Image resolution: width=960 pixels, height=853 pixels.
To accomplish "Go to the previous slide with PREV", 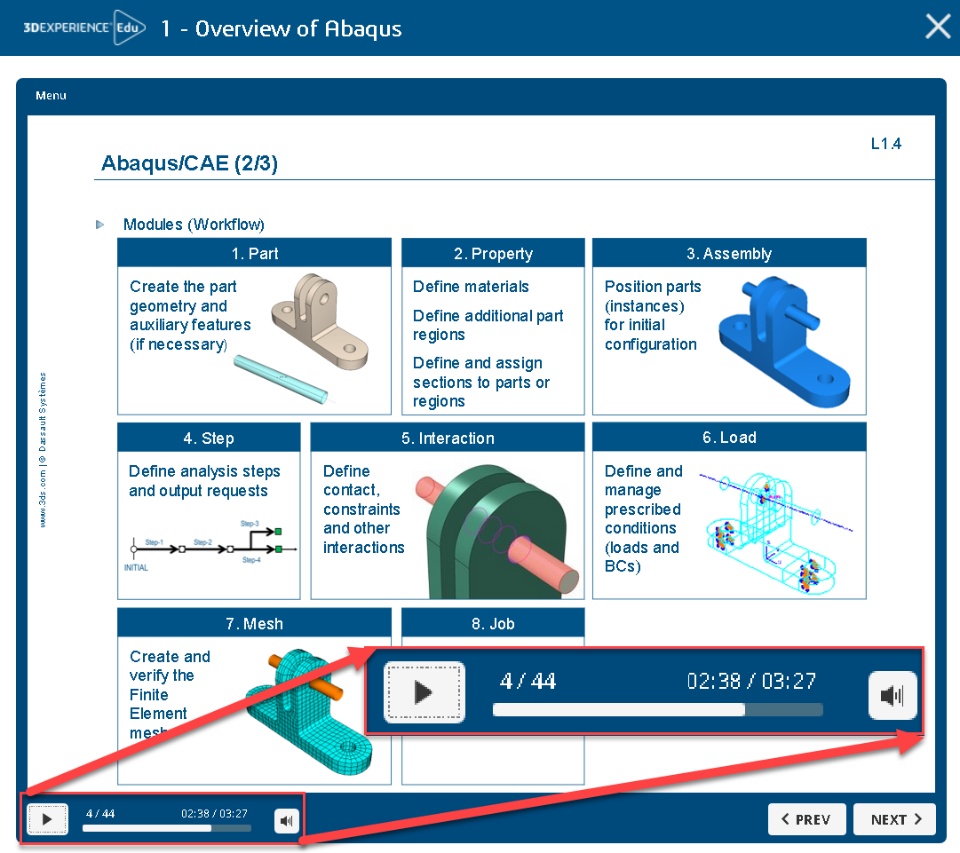I will tap(806, 819).
